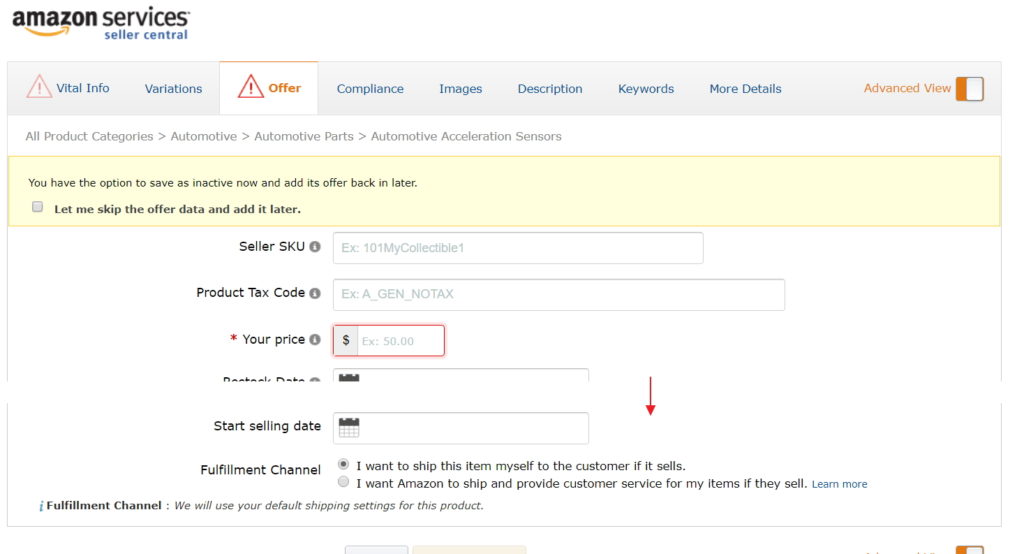The image size is (1024, 554).
Task: Click the Advanced View label text
Action: coord(907,88)
